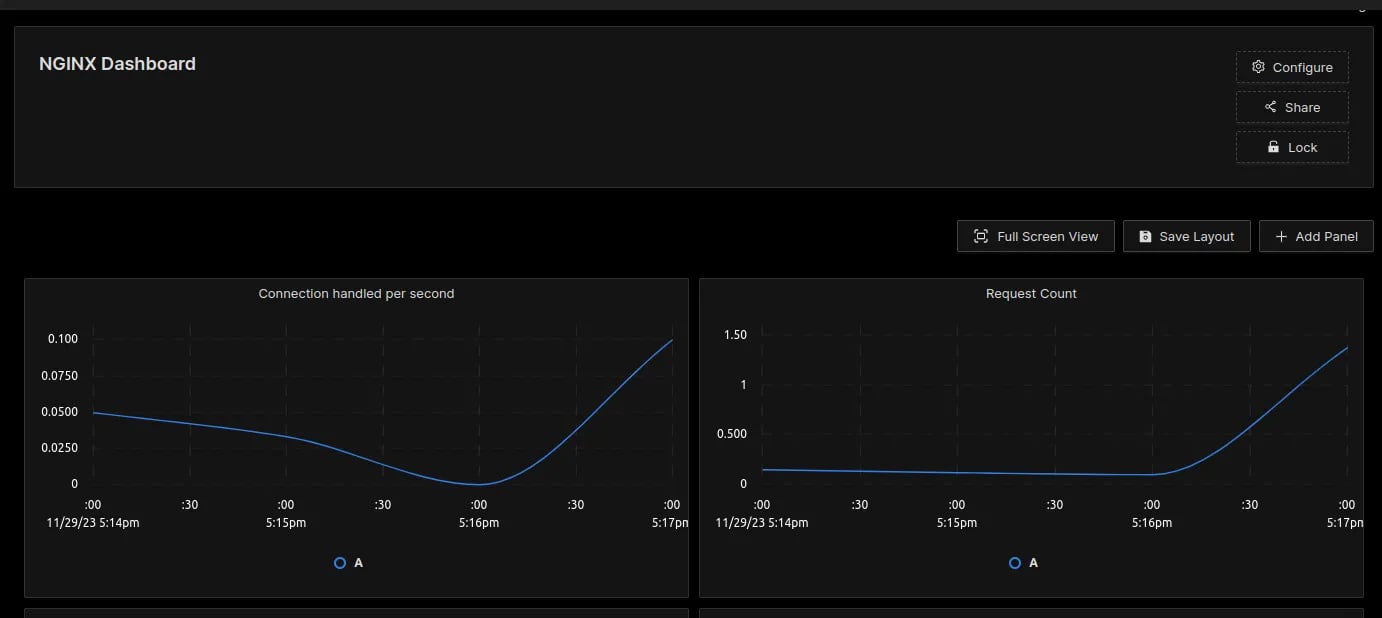Click the 0.0750 y-axis label
1382x618 pixels.
pos(59,376)
